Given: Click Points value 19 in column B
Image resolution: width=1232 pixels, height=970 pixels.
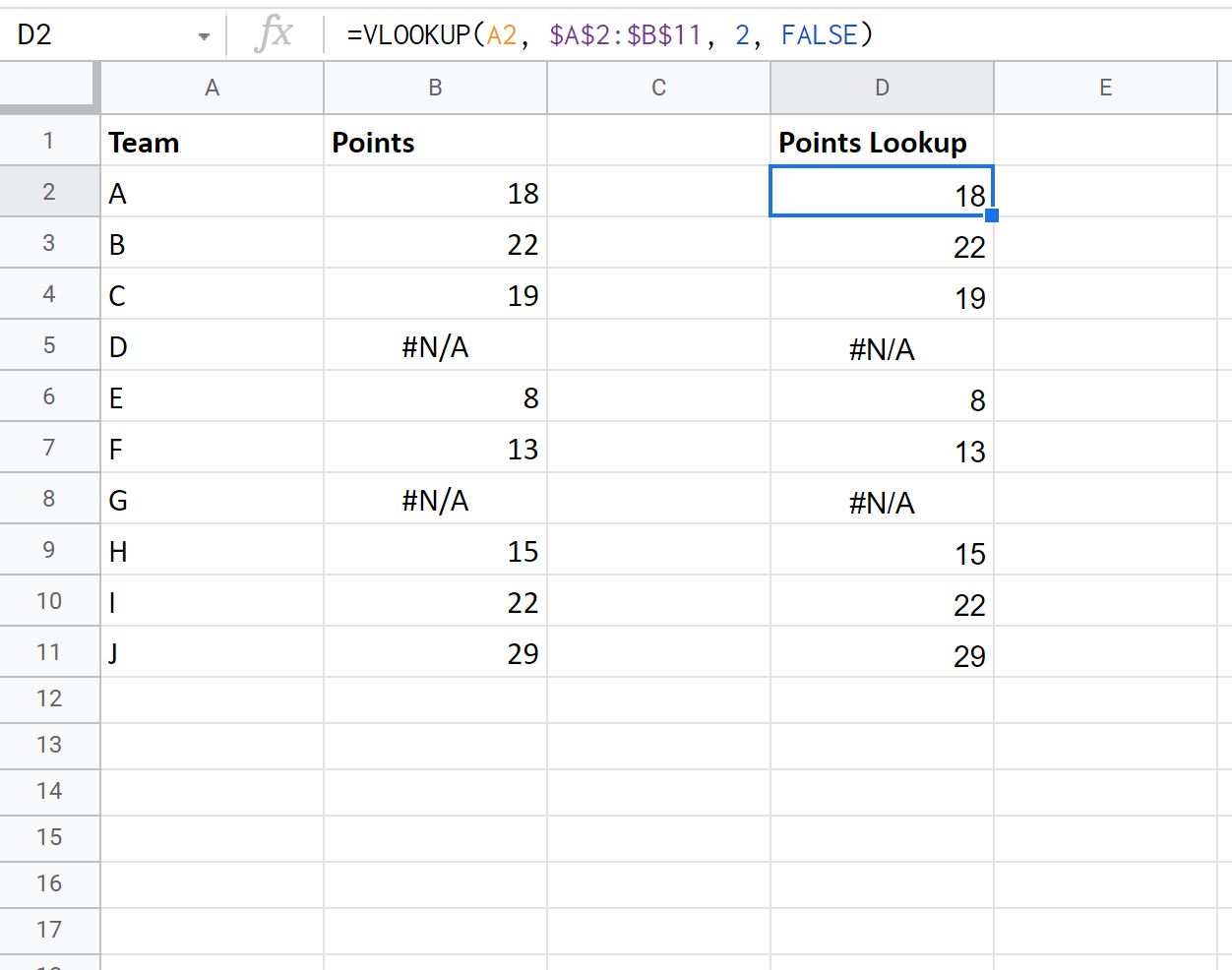Looking at the screenshot, I should [x=435, y=294].
